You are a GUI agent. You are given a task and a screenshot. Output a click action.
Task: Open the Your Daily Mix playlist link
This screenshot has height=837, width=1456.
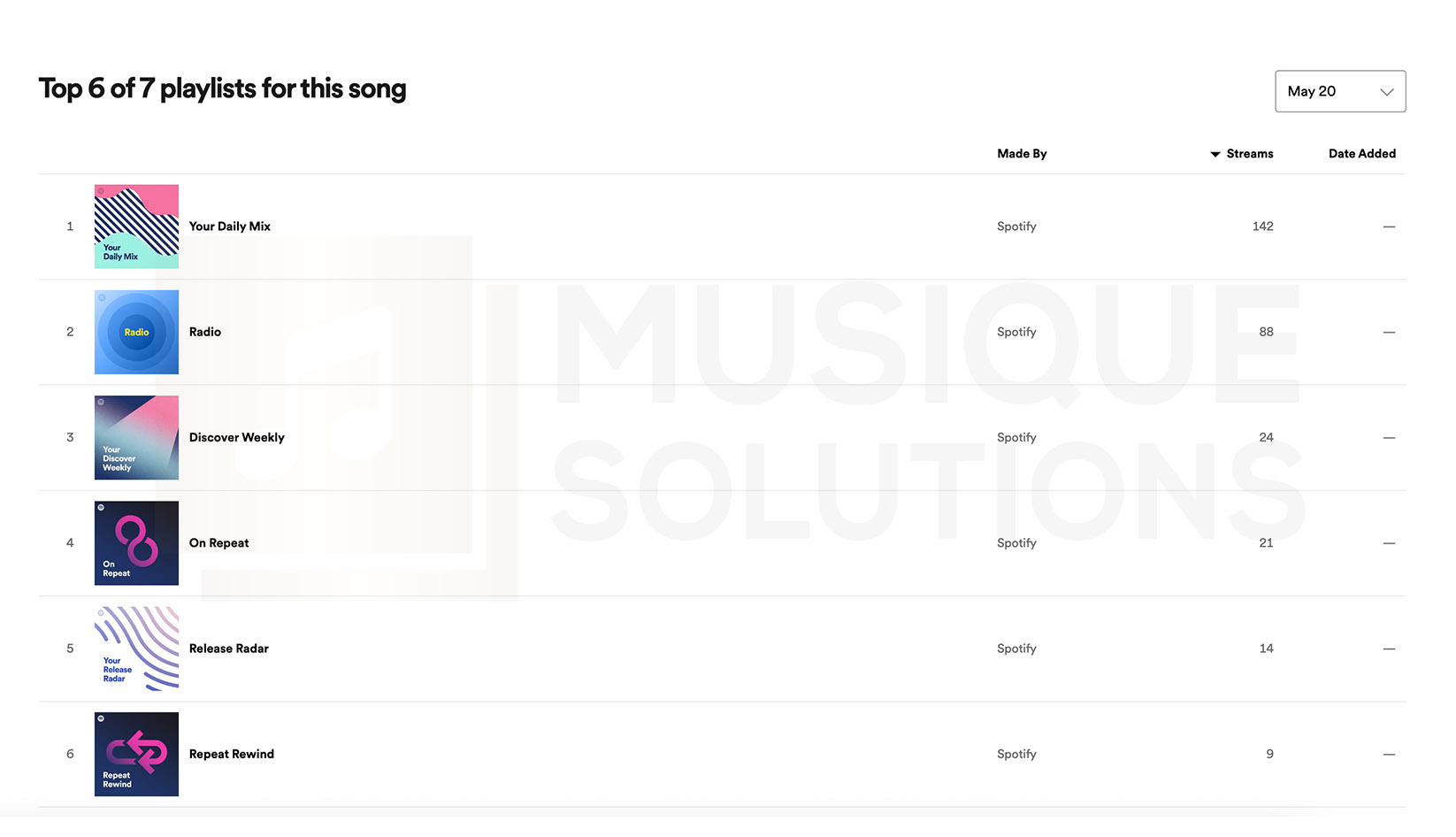(228, 226)
